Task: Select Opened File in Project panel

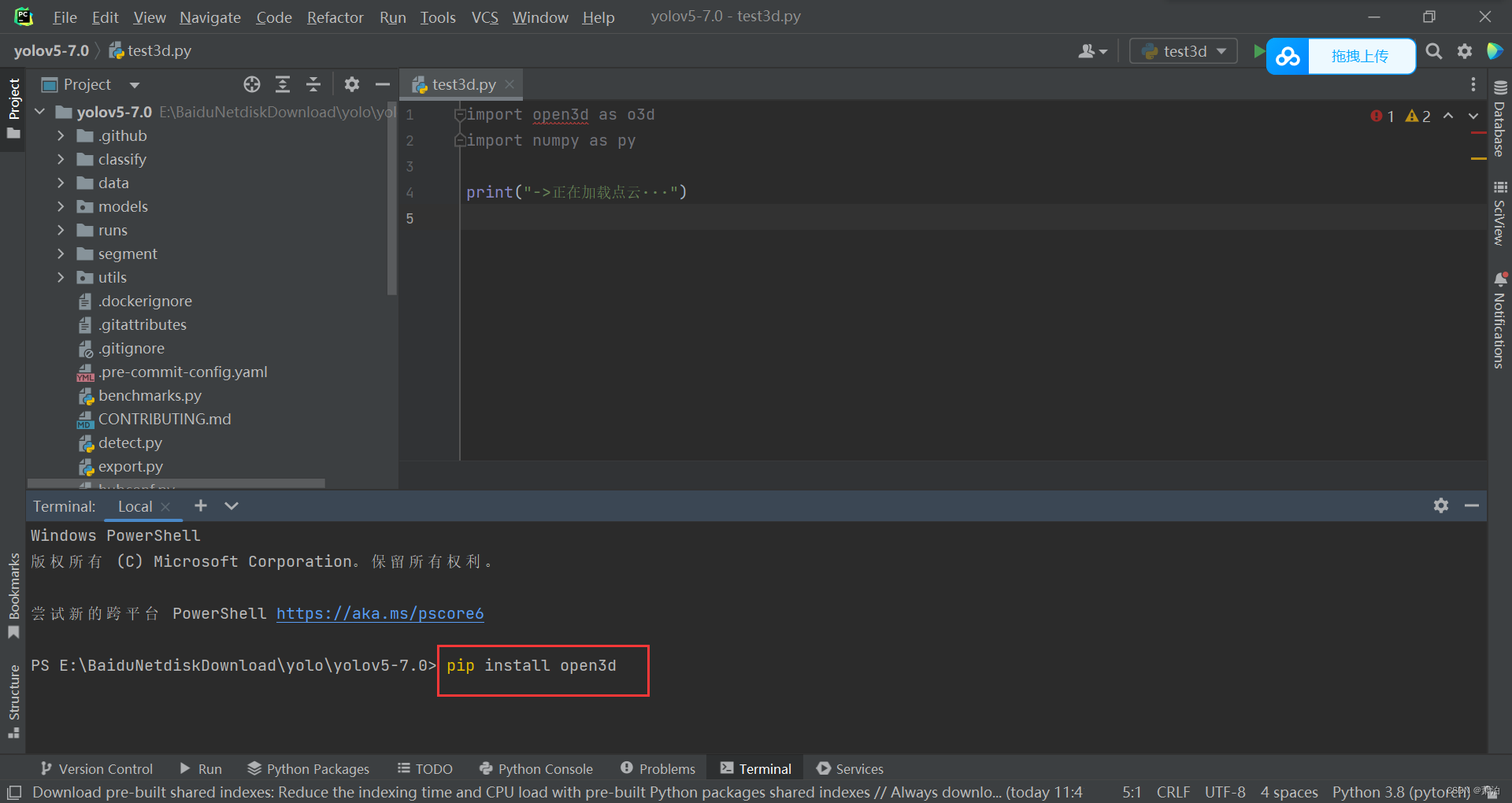Action: coord(252,84)
